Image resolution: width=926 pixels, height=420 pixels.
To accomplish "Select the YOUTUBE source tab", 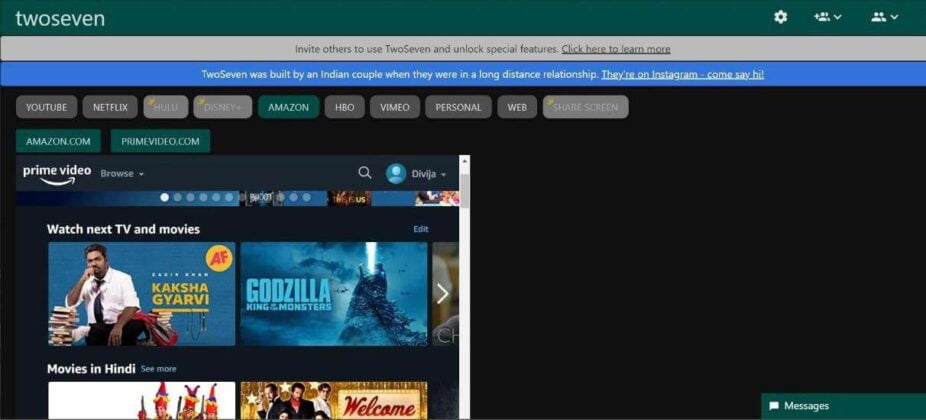I will (46, 107).
